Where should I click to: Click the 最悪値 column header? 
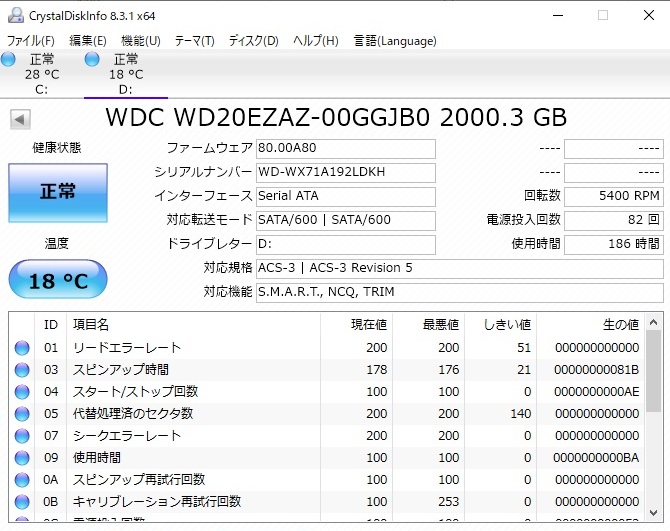429,325
